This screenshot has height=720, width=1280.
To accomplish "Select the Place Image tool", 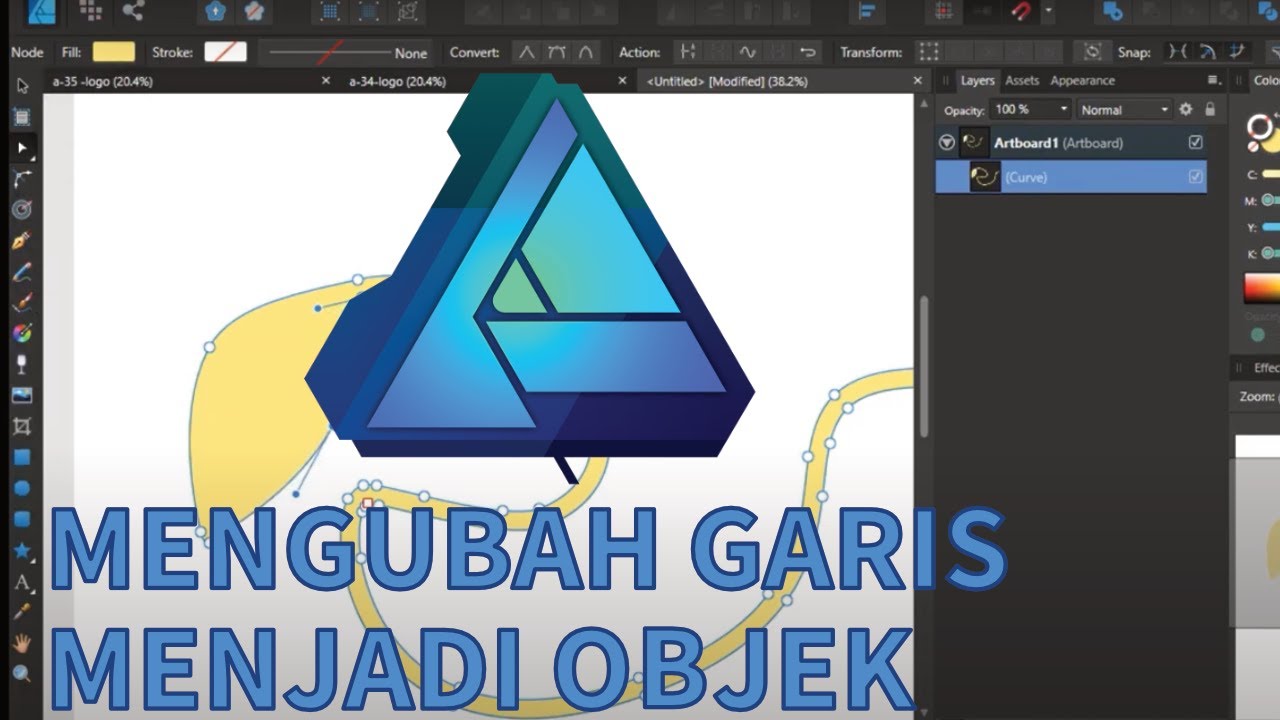I will click(21, 395).
